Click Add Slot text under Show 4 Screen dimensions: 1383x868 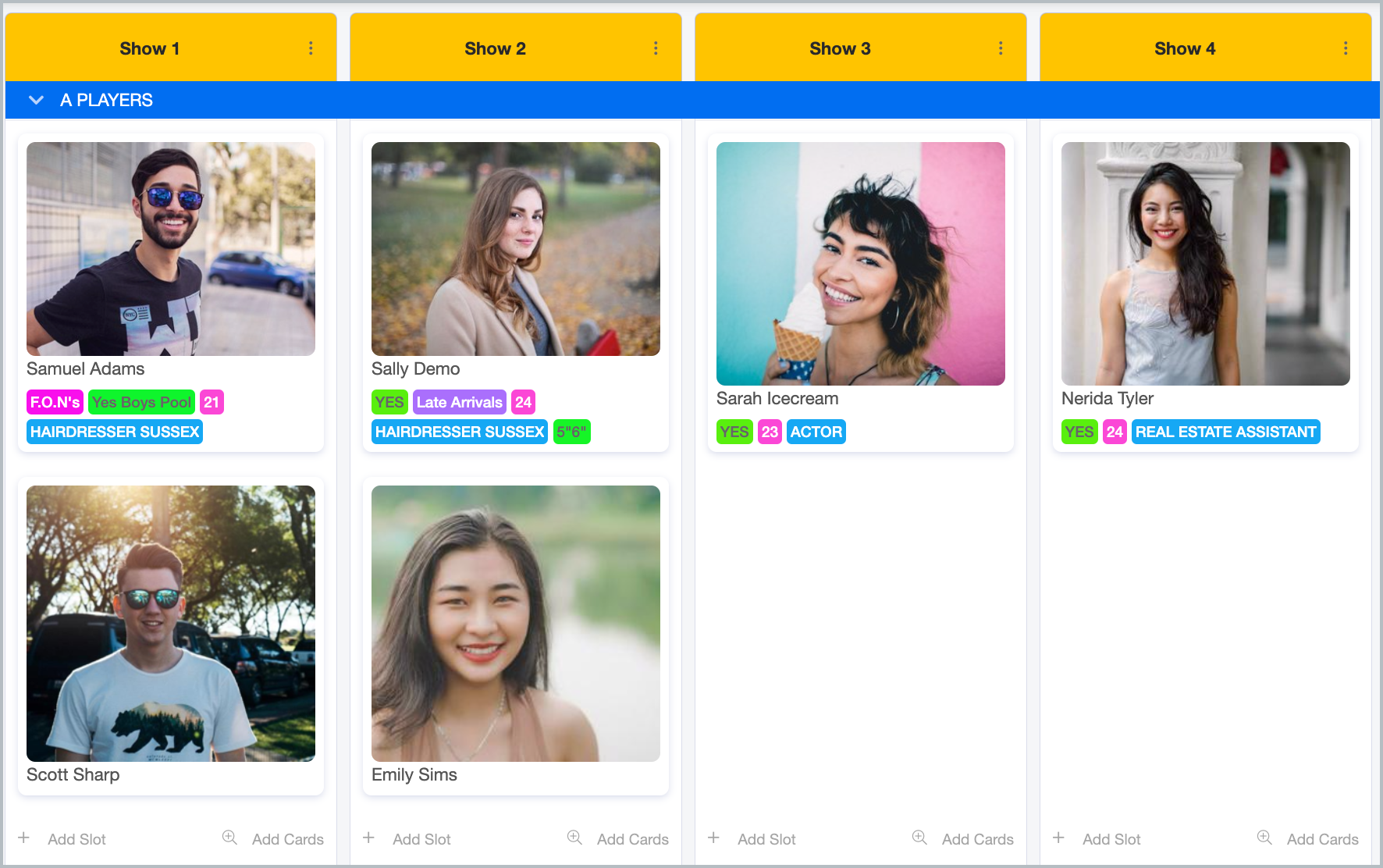(1111, 839)
